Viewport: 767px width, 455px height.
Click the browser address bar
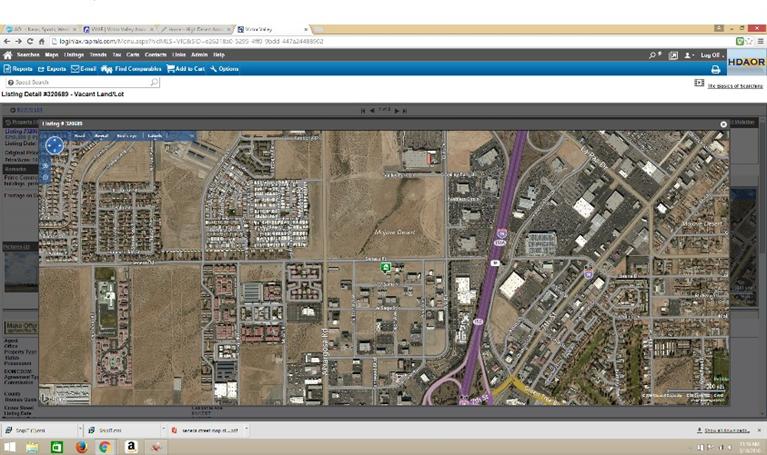(391, 42)
